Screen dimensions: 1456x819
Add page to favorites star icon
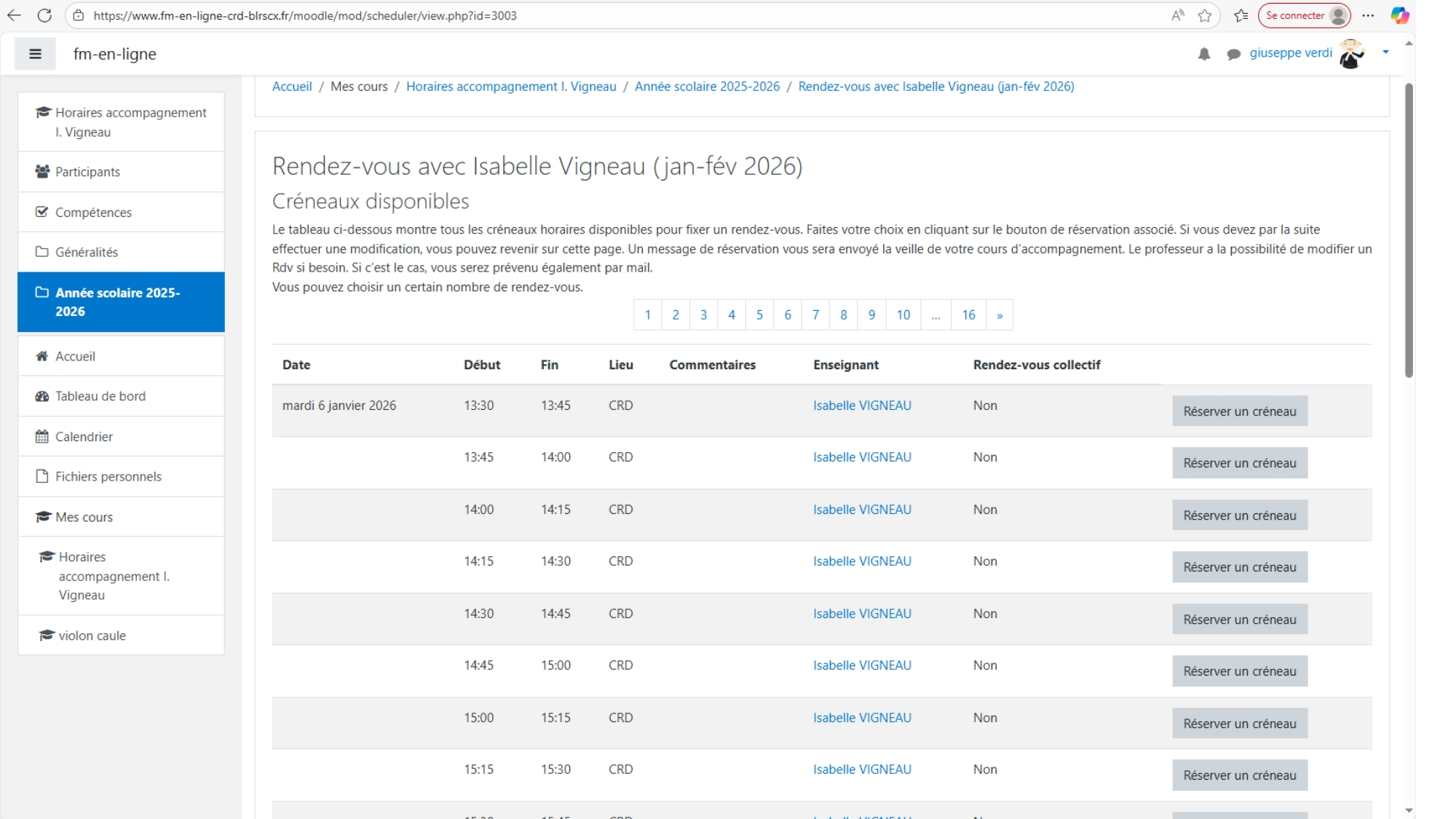pyautogui.click(x=1205, y=15)
